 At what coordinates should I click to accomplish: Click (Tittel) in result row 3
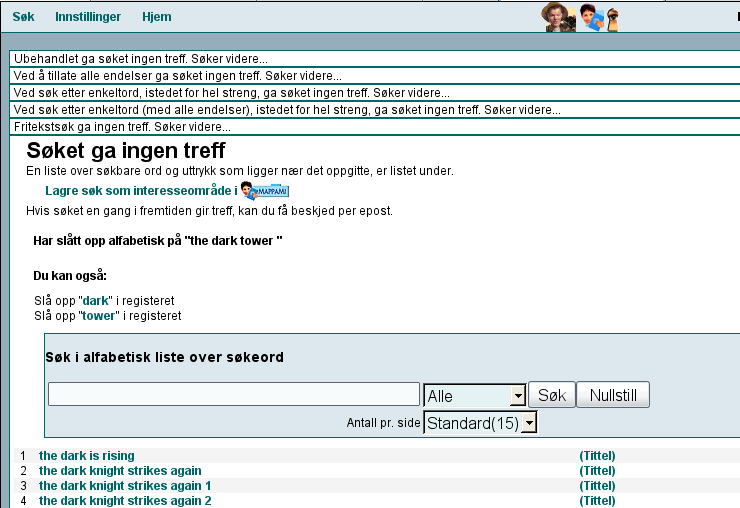(x=597, y=486)
